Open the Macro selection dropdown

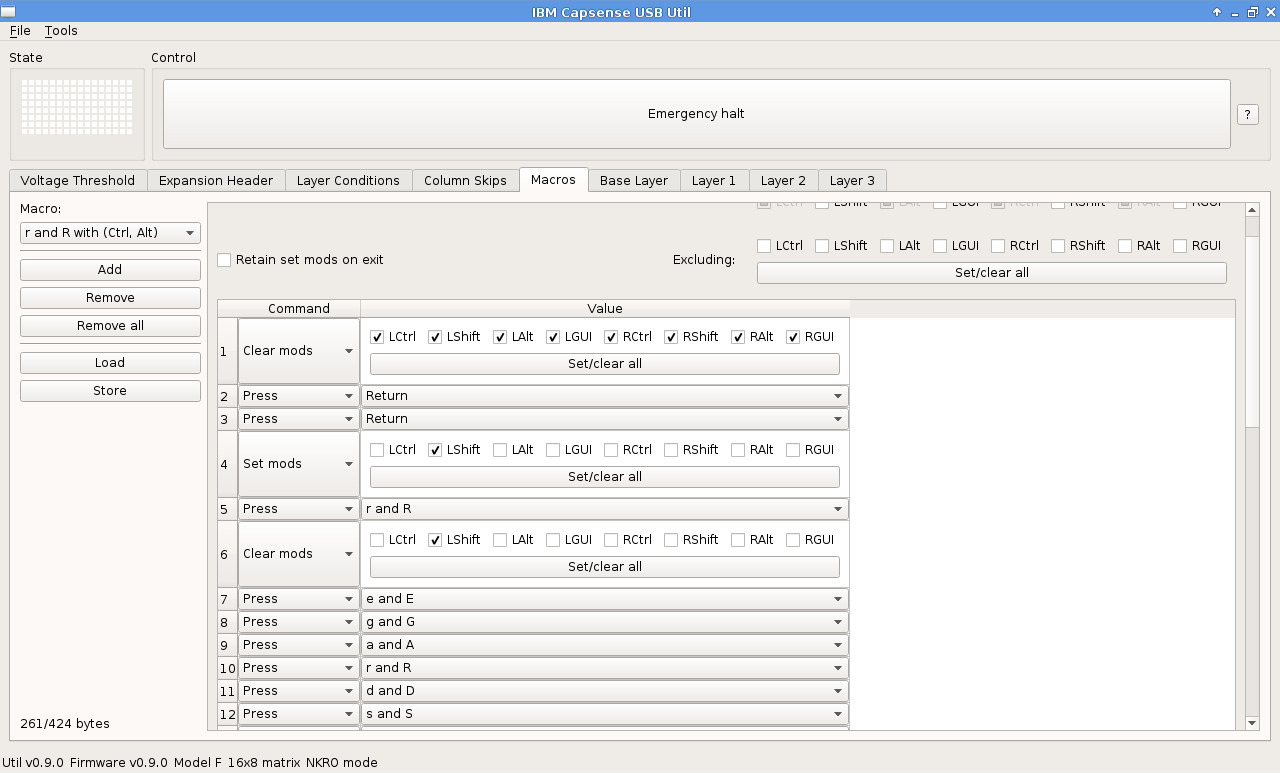(x=110, y=233)
